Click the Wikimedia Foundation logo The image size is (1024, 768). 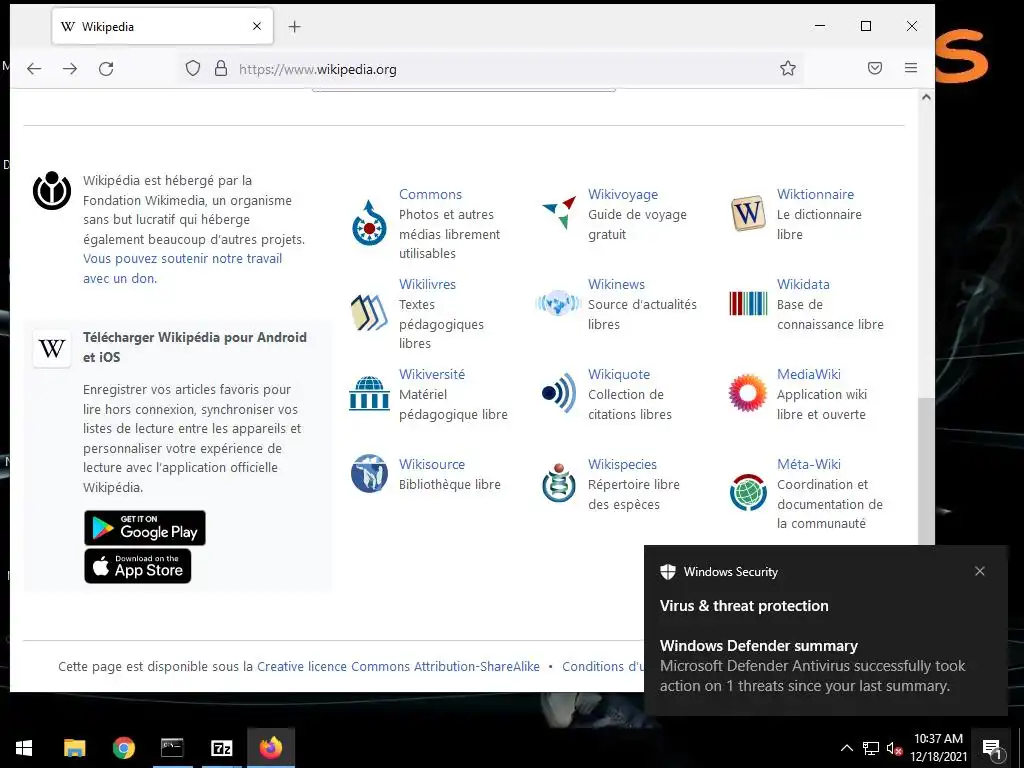(x=52, y=191)
